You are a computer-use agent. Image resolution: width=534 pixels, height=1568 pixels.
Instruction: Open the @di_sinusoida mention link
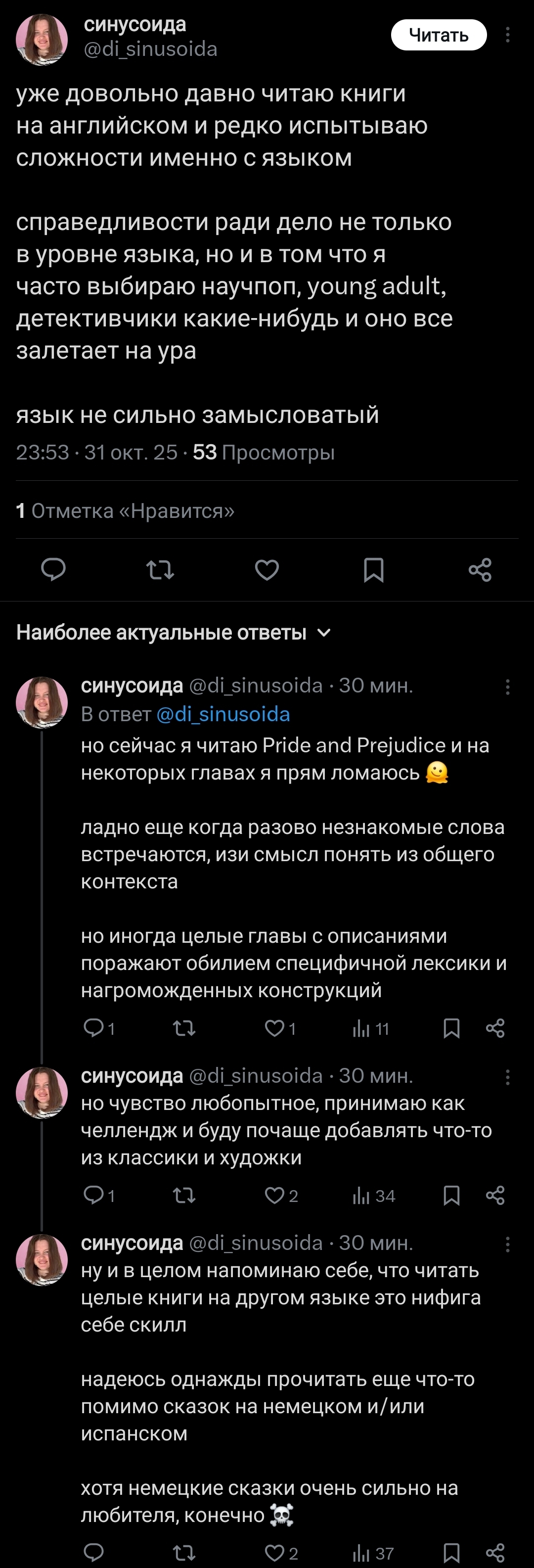click(x=223, y=714)
